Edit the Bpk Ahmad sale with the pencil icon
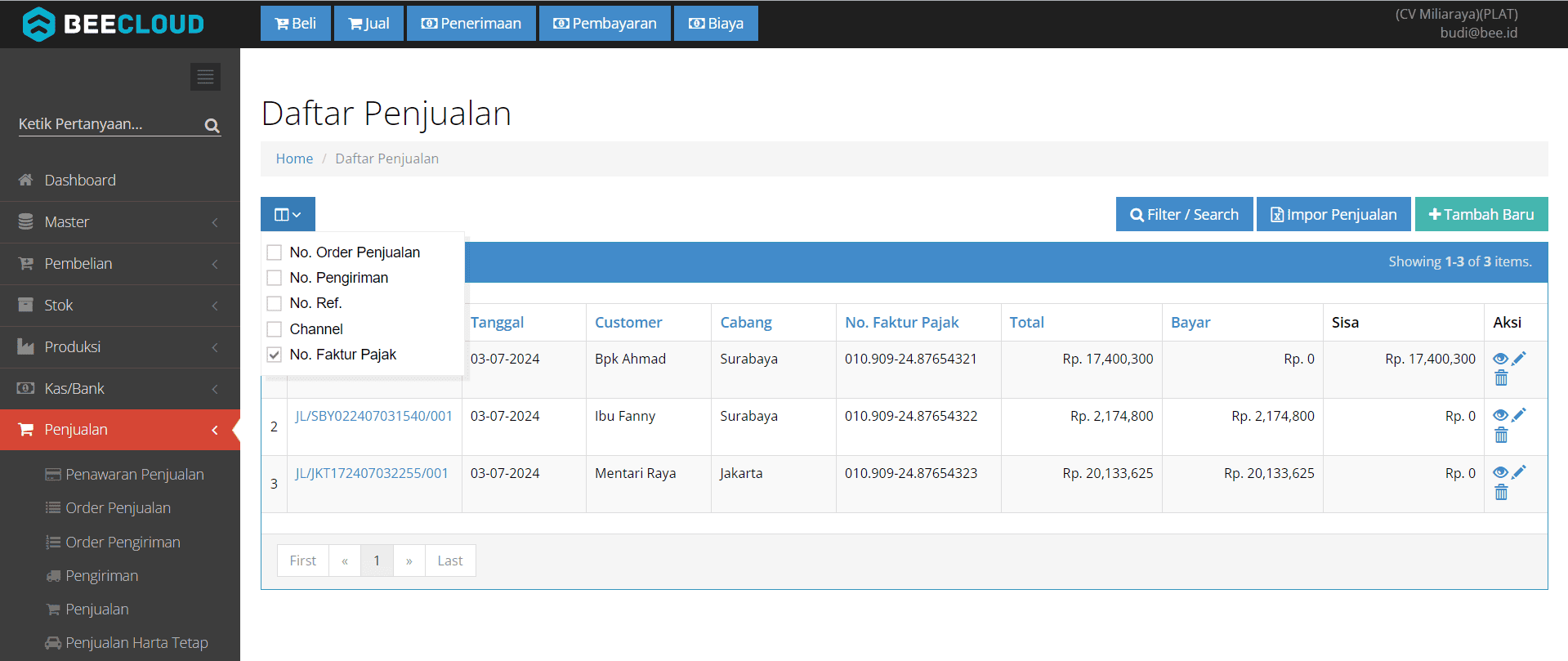The width and height of the screenshot is (1568, 661). pos(1519,359)
